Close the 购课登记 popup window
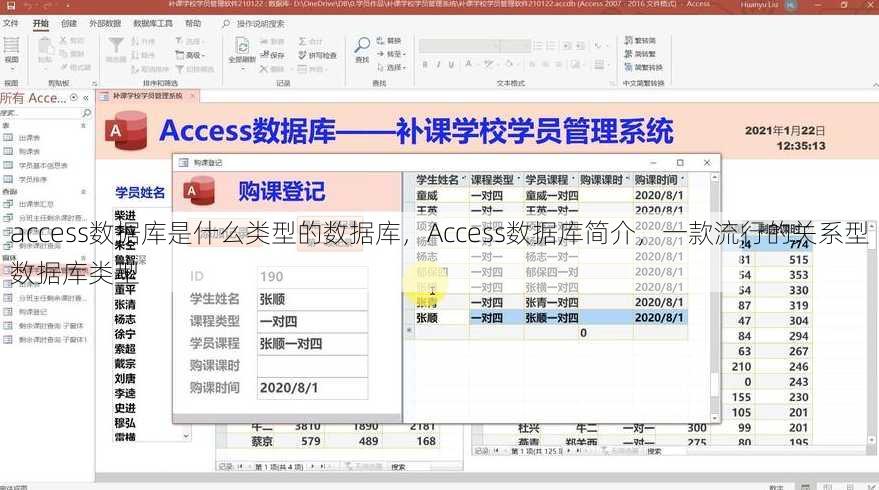The height and width of the screenshot is (490, 879). point(707,163)
